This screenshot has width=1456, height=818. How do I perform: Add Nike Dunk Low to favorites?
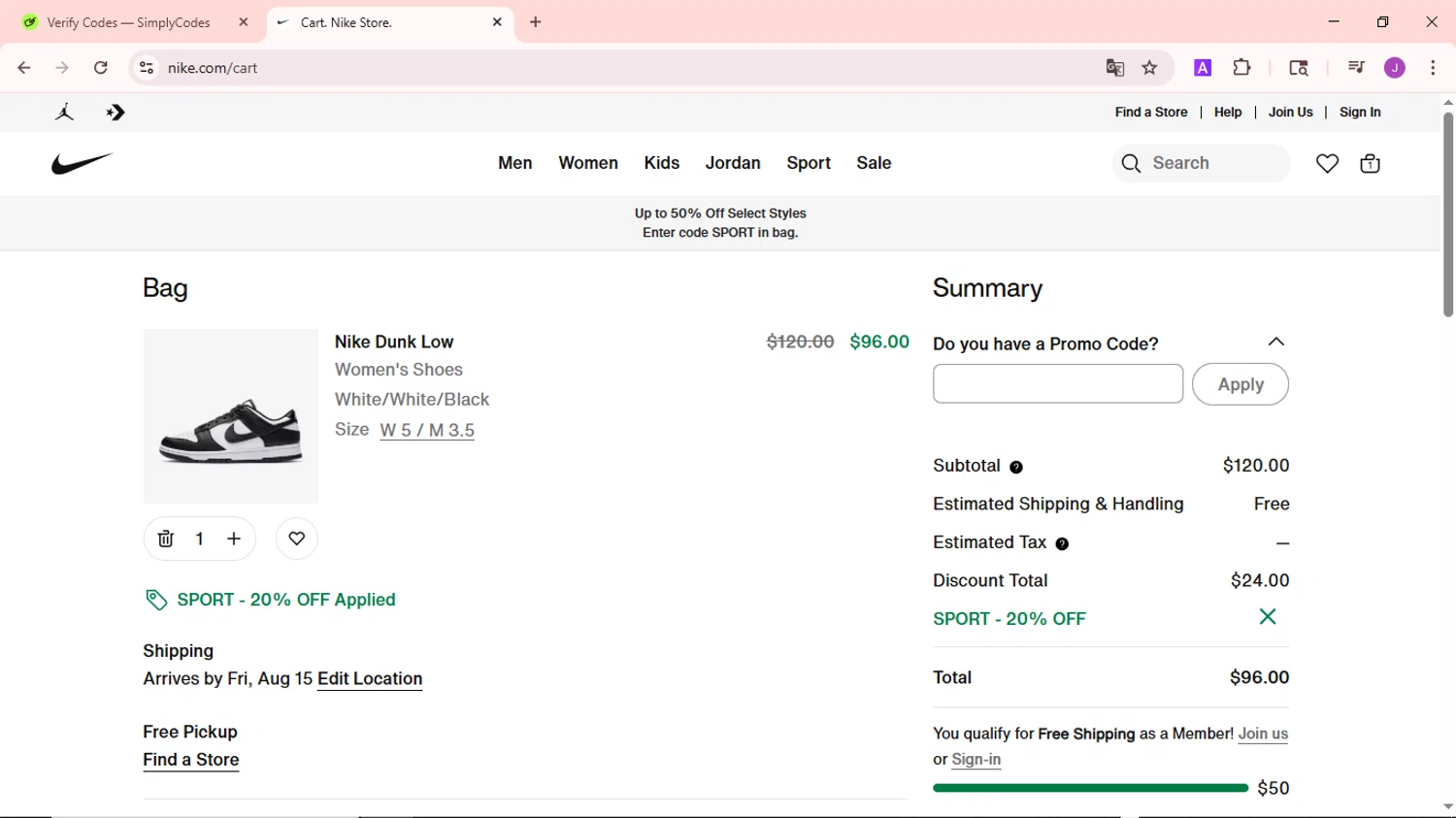pos(297,539)
